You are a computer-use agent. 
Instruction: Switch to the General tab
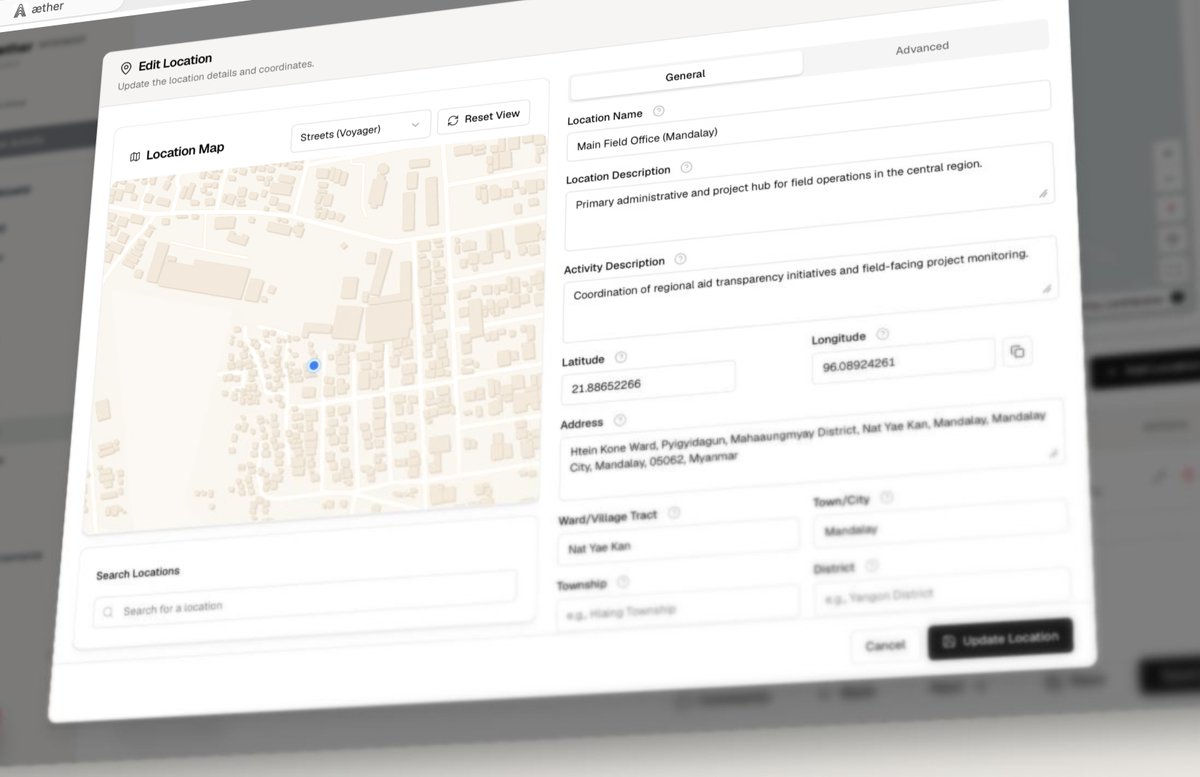click(686, 76)
